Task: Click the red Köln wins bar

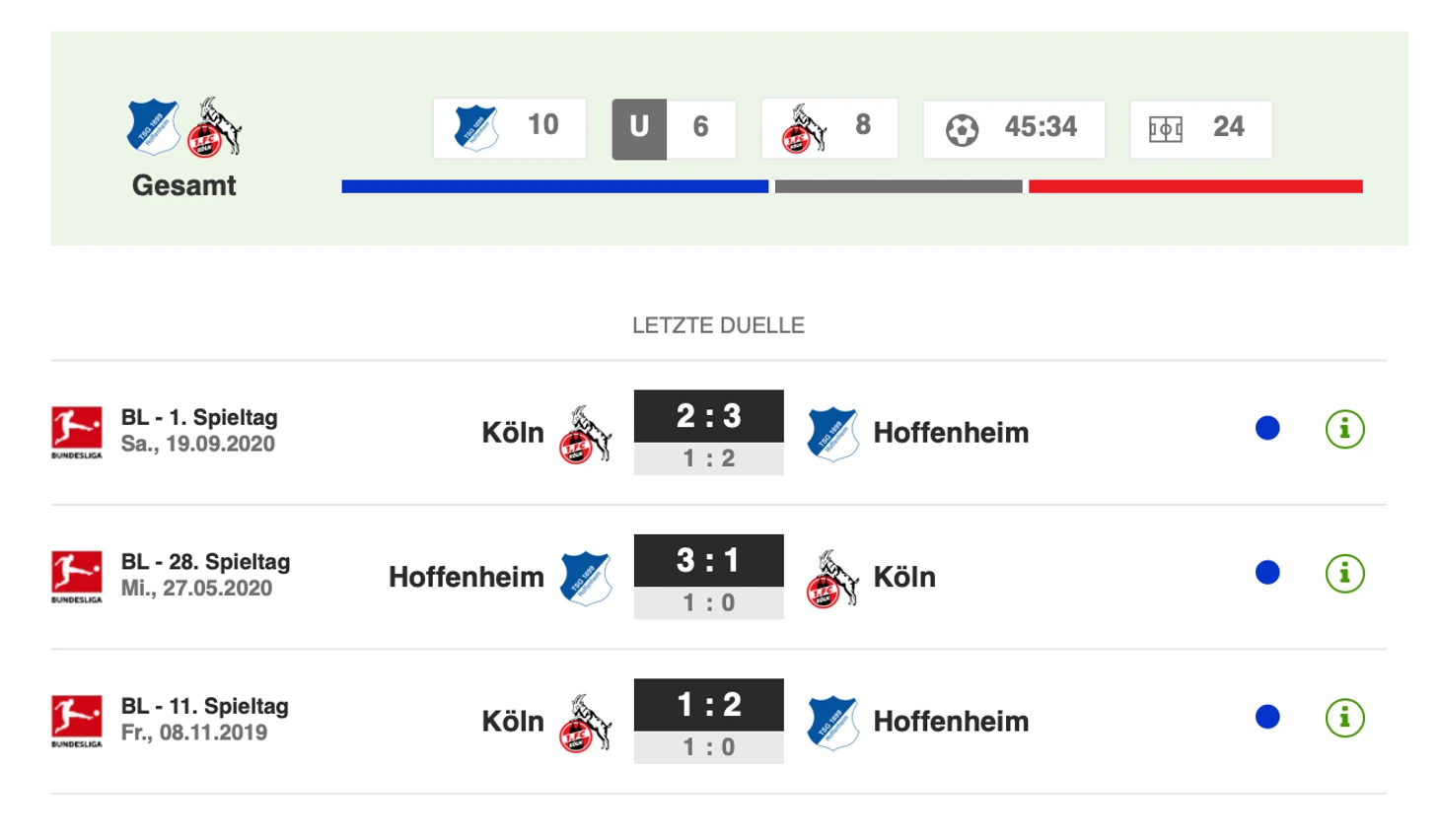Action: 1195,186
